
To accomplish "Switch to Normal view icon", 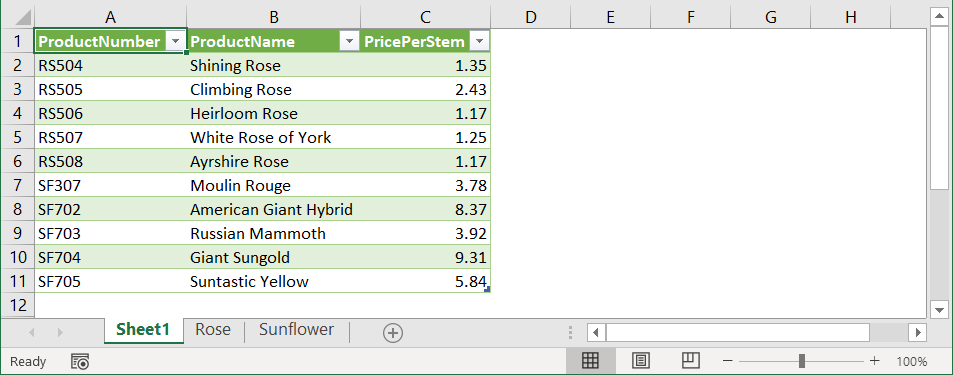I will (x=590, y=361).
